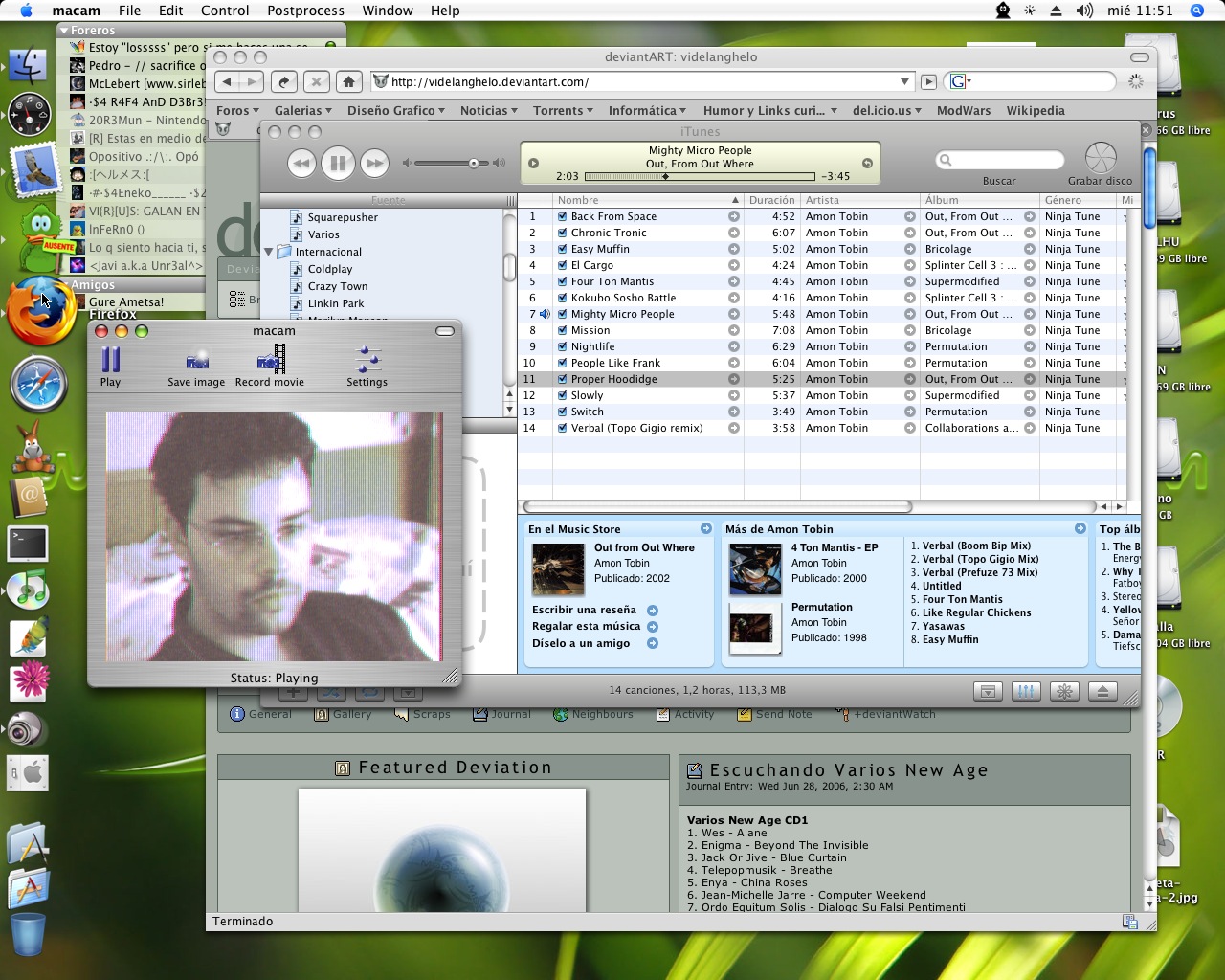Uncheck the Kokubo Sosho Battle track
Screen dimensions: 1225x980
coord(563,299)
